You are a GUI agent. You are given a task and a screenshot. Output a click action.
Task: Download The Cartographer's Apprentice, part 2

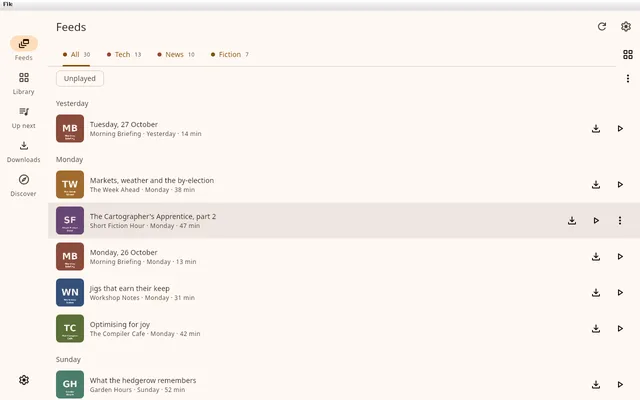pos(572,220)
